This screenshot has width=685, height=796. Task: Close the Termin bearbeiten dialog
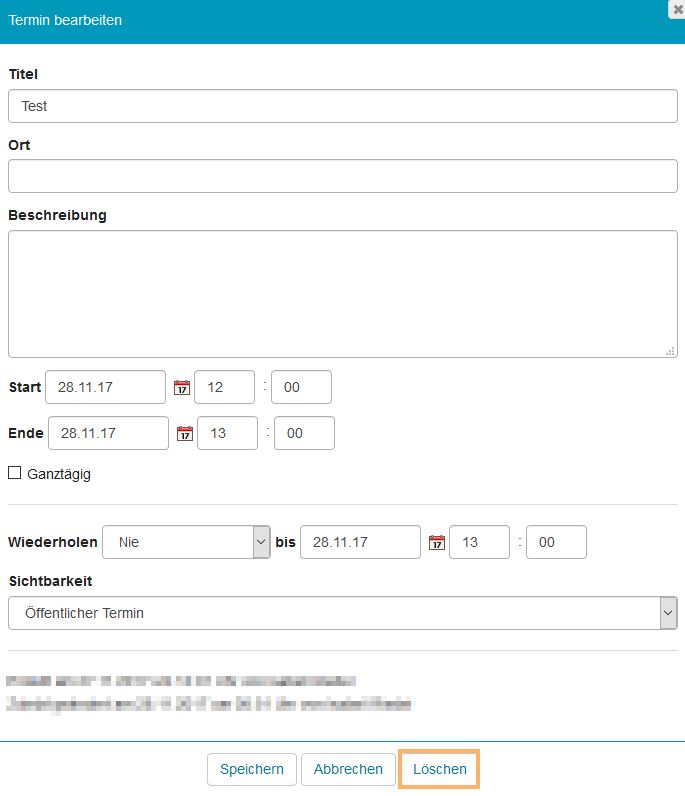click(x=676, y=7)
